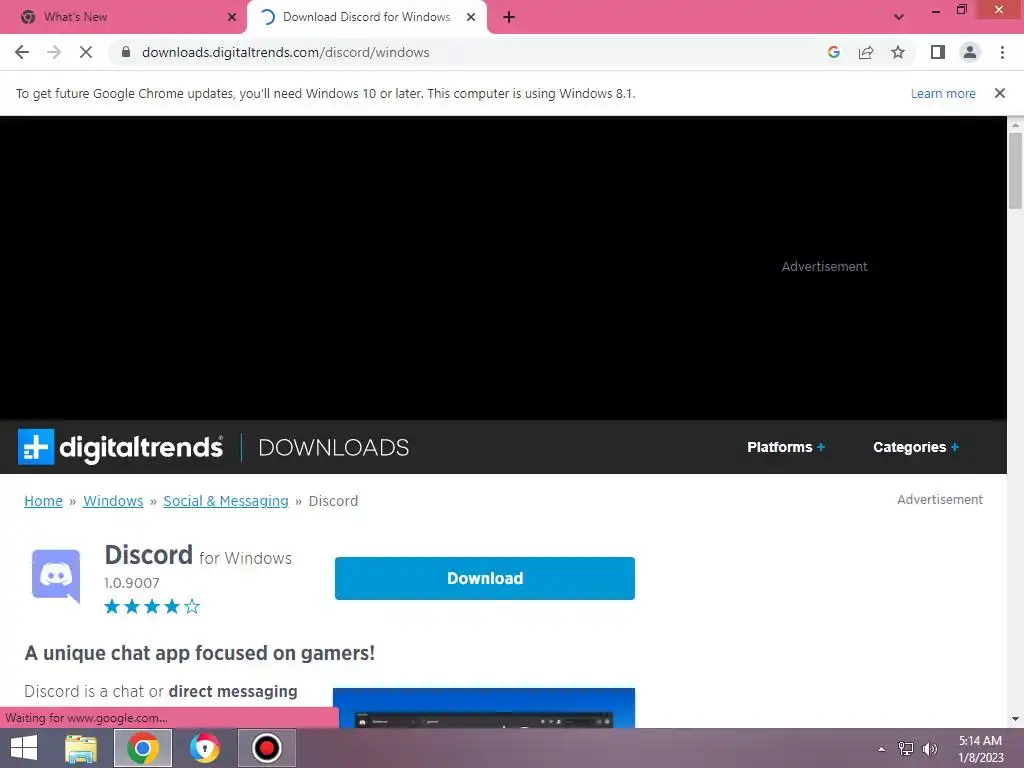Click the blue Download button

click(485, 578)
